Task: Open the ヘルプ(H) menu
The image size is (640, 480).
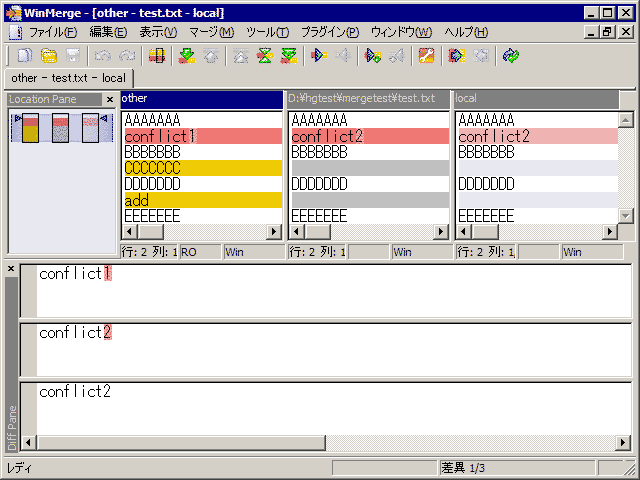Action: [x=466, y=32]
